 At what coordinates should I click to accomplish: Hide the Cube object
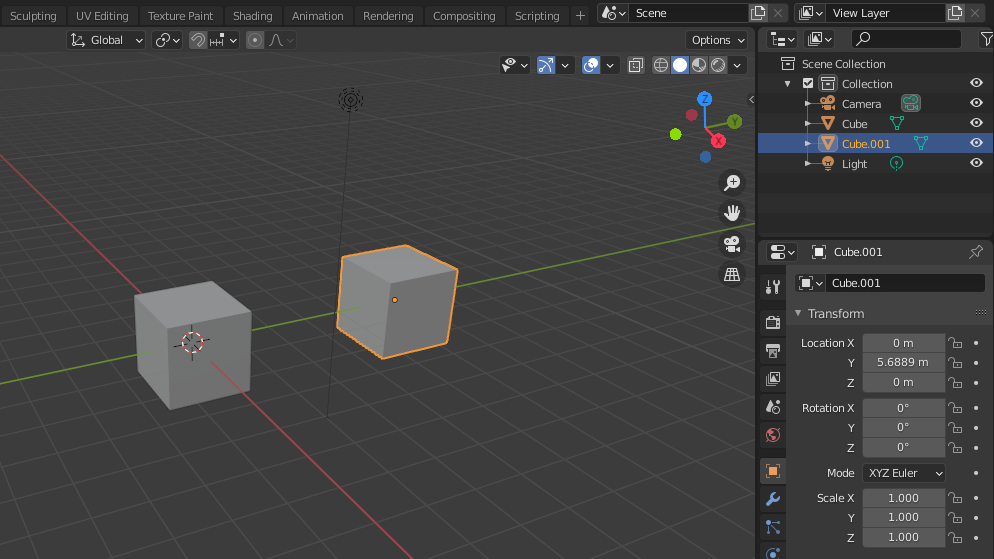pos(976,123)
